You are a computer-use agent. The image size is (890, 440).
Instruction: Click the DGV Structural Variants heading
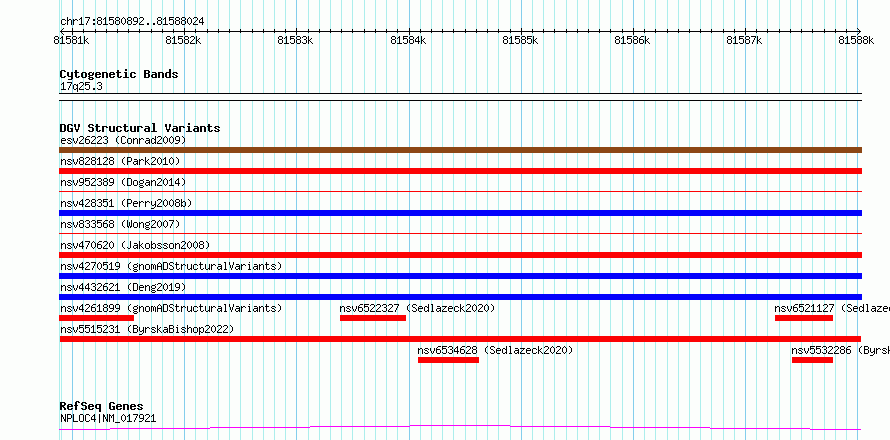pos(140,128)
